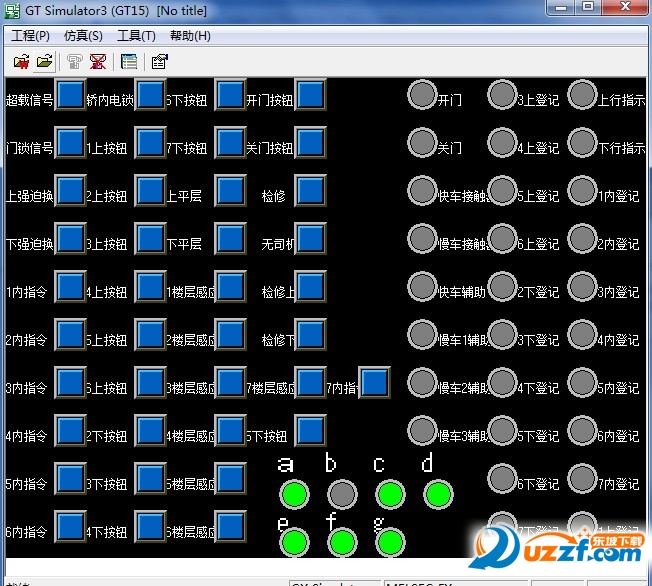
Task: Click the gray 上行指示 indicator lamp
Action: pos(582,95)
